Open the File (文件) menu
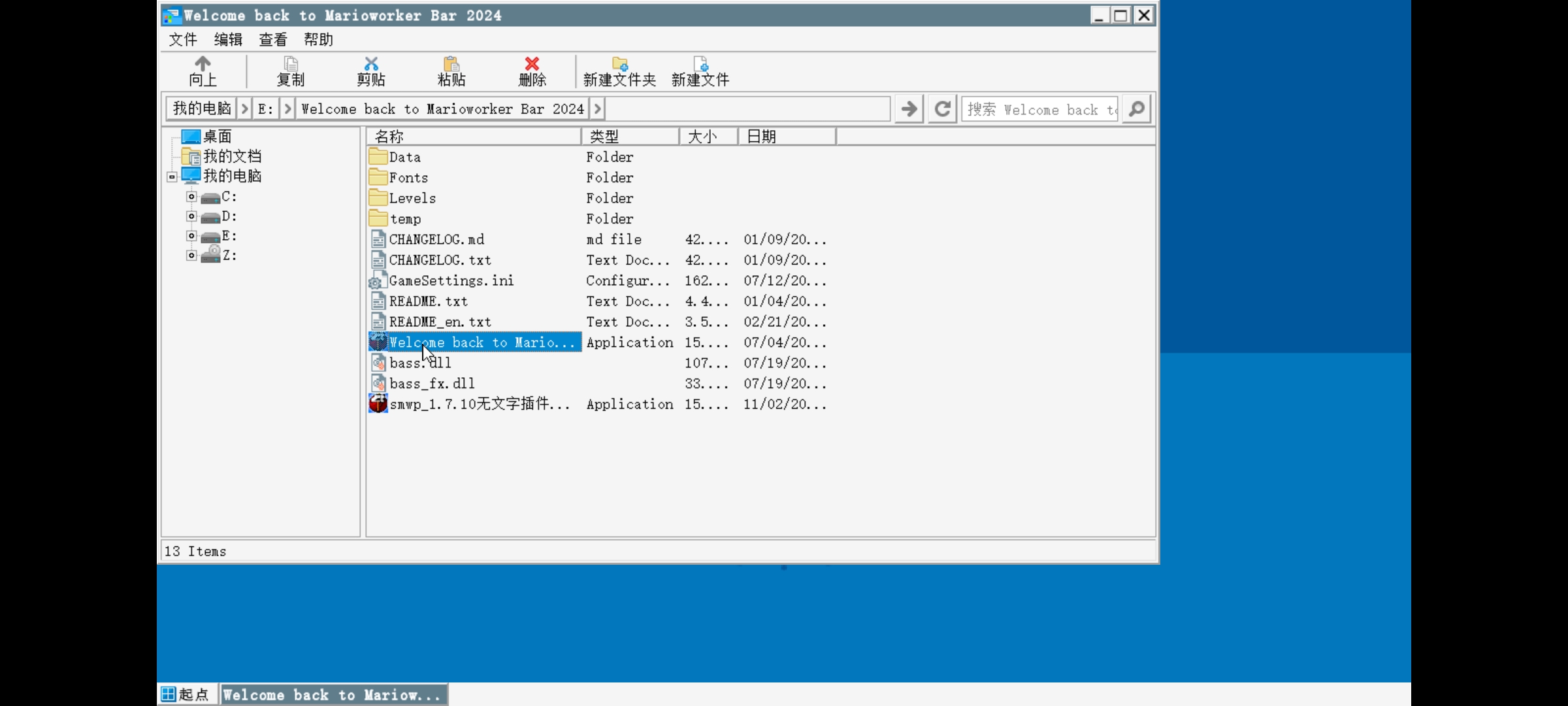This screenshot has height=706, width=1568. [x=182, y=39]
